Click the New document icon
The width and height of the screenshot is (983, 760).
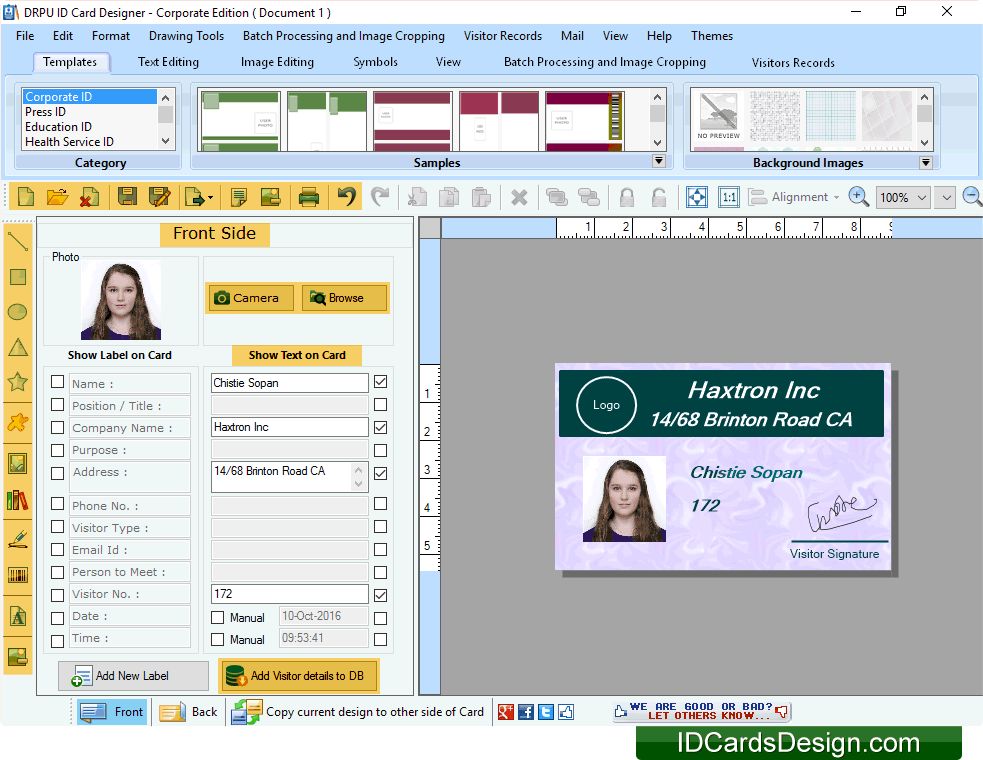tap(26, 197)
